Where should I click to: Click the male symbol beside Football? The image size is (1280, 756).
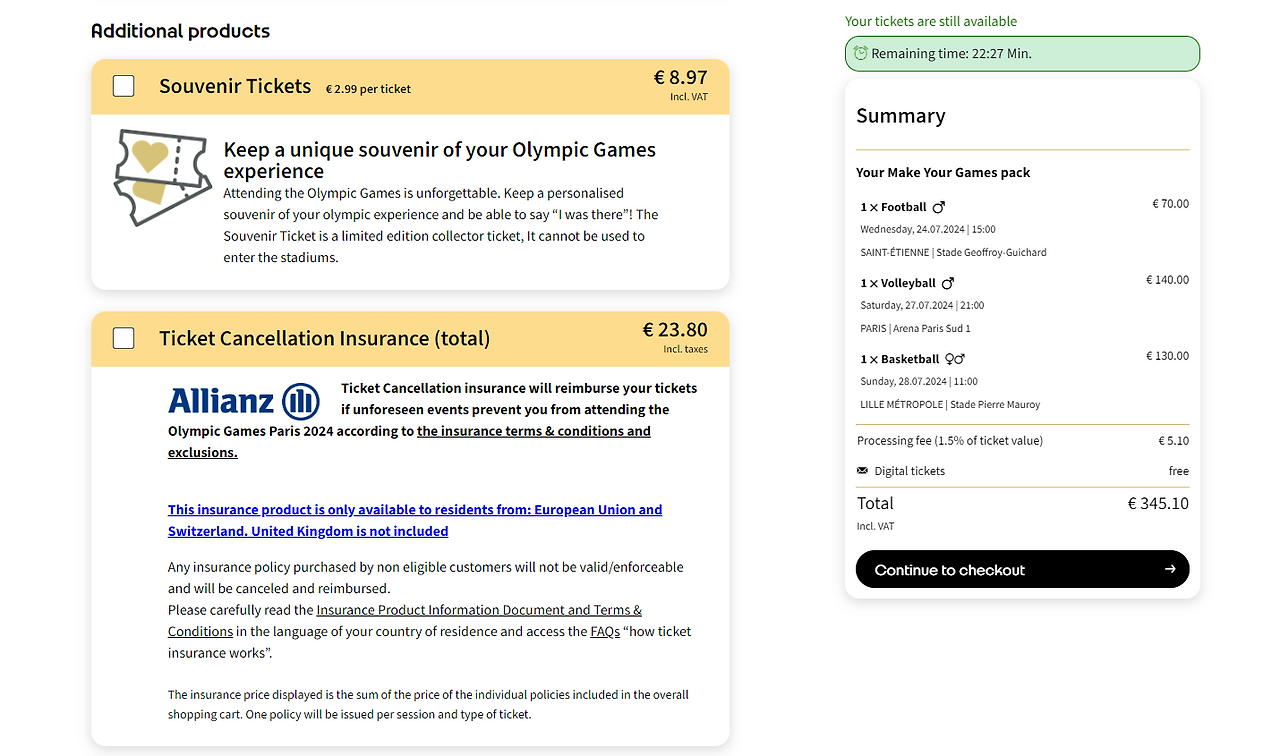[938, 208]
